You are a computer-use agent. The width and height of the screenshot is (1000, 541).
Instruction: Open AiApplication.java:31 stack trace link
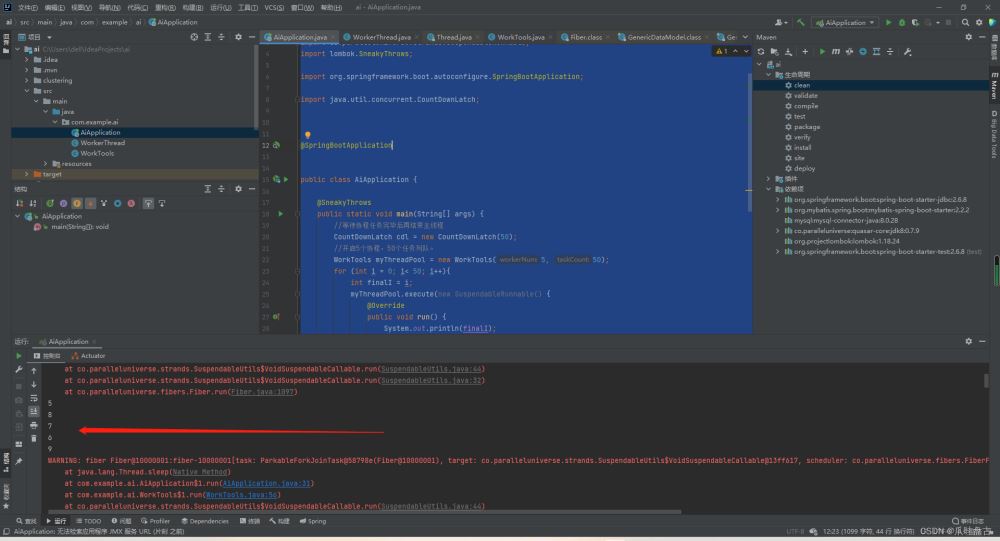266,484
